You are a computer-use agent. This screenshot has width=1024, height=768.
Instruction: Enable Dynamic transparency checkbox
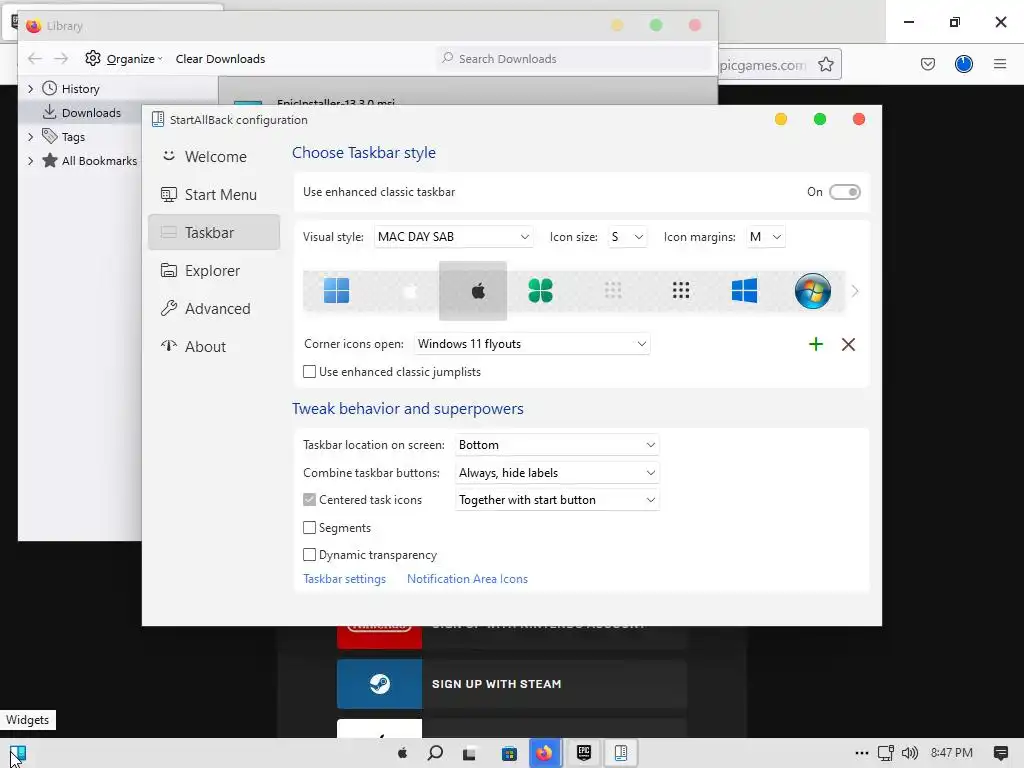tap(310, 554)
